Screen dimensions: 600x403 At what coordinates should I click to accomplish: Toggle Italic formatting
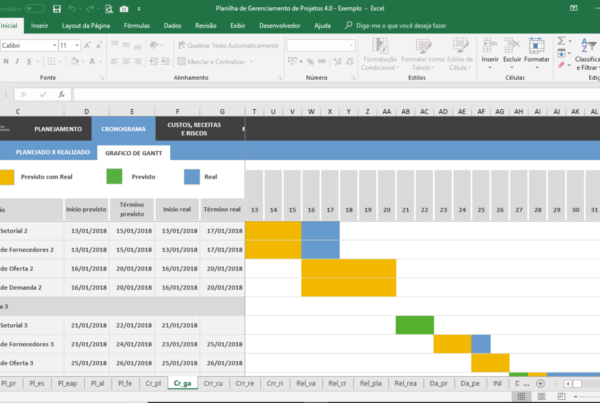click(x=17, y=61)
